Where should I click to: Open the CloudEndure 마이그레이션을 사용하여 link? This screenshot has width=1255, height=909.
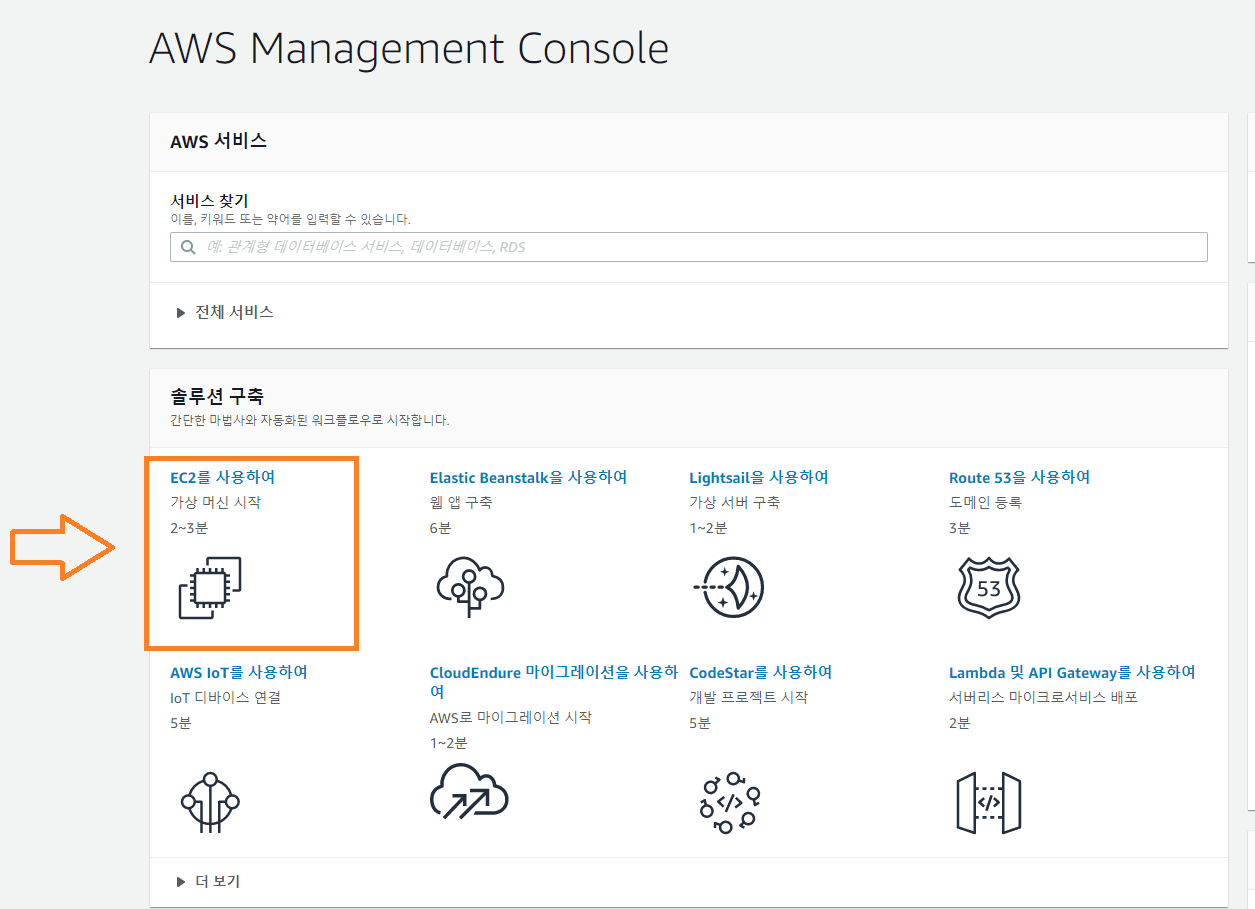[554, 682]
